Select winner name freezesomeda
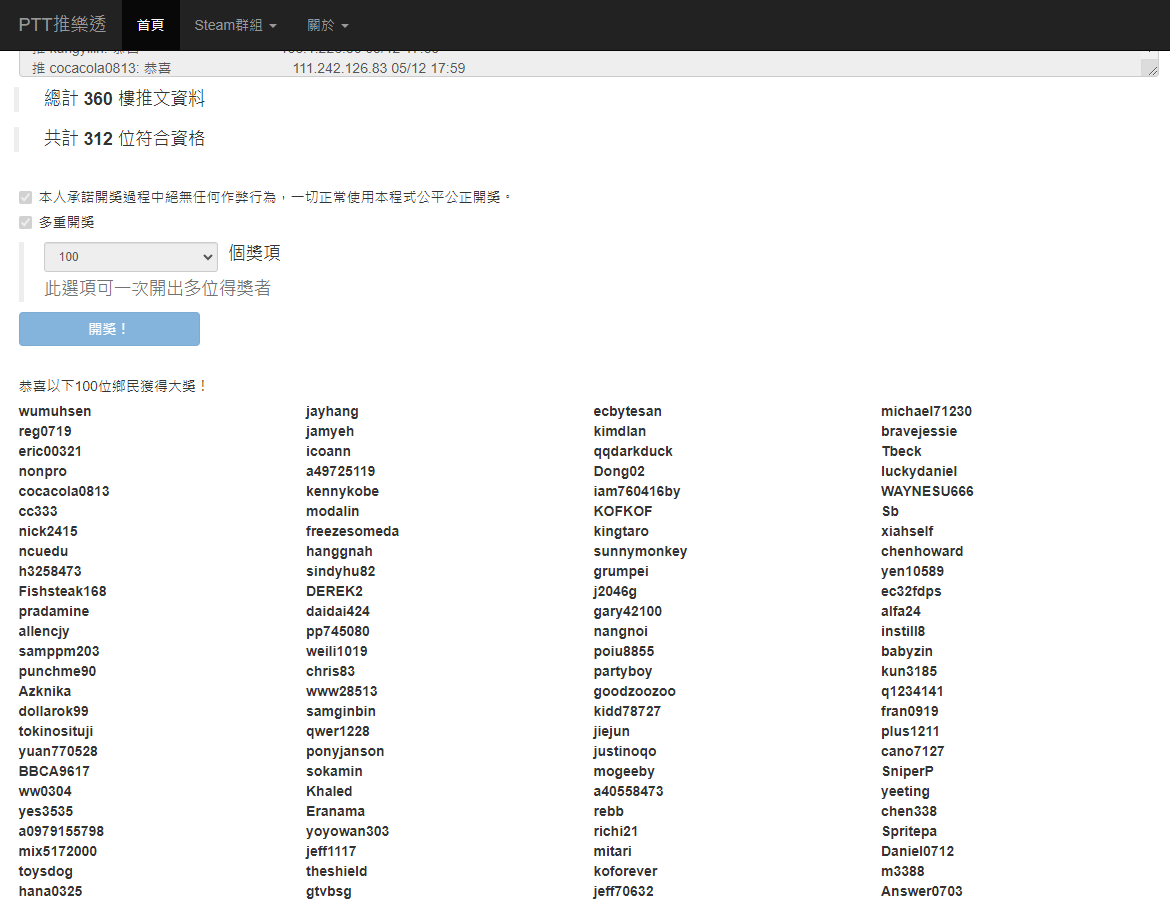 click(352, 531)
